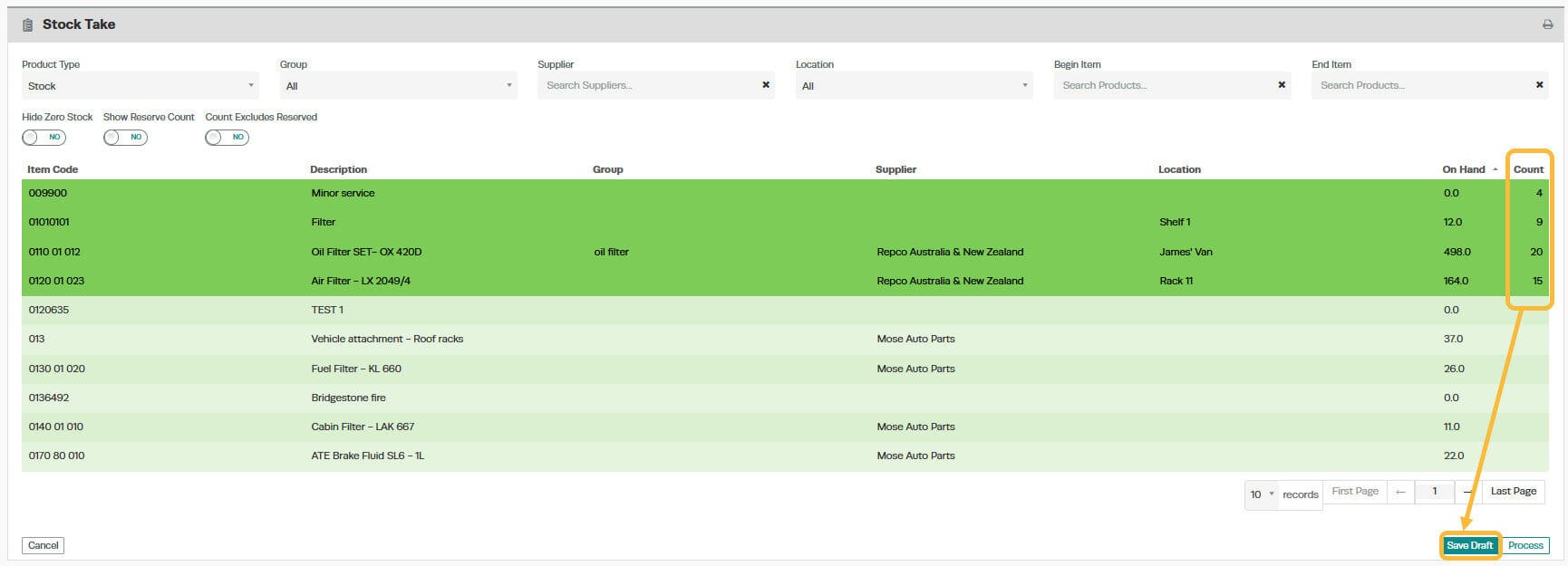
Task: Click item code 0136492
Action: click(x=48, y=398)
